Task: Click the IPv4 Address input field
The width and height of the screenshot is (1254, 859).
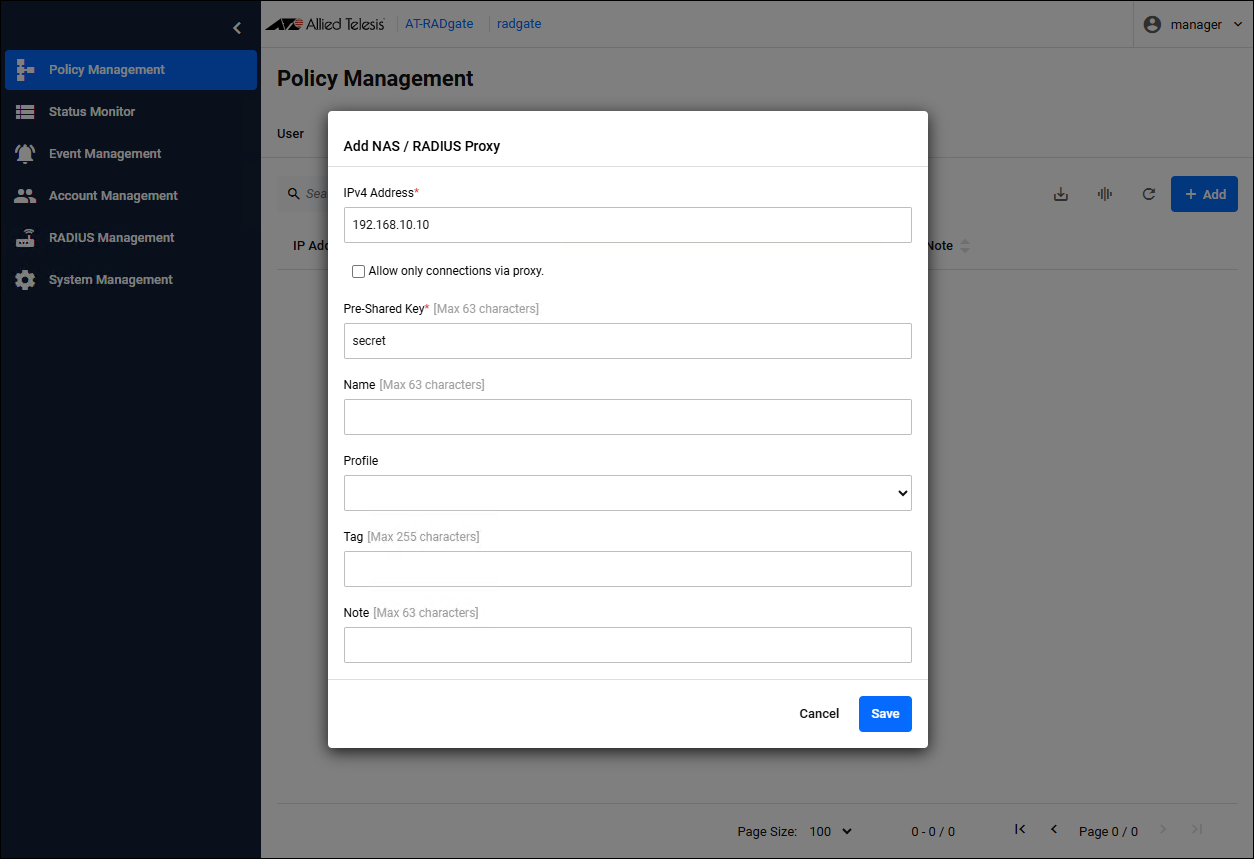Action: coord(627,225)
